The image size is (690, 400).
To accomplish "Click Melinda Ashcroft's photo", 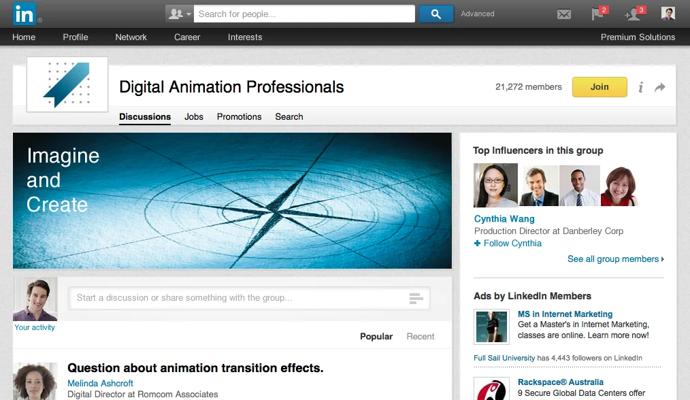I will tap(35, 381).
